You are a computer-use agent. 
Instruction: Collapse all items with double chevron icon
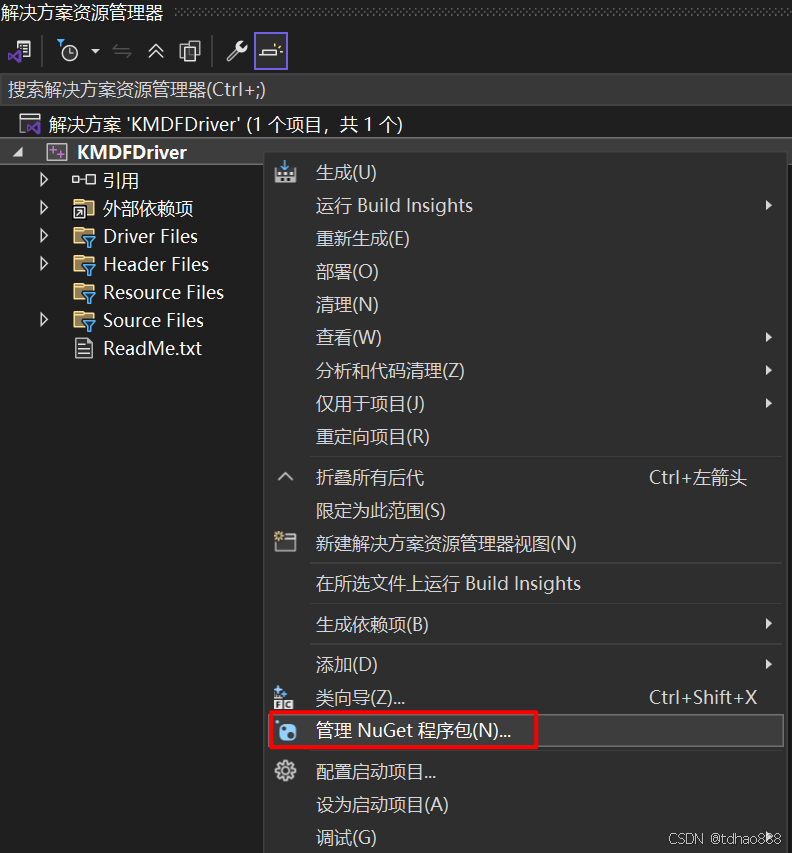[156, 52]
